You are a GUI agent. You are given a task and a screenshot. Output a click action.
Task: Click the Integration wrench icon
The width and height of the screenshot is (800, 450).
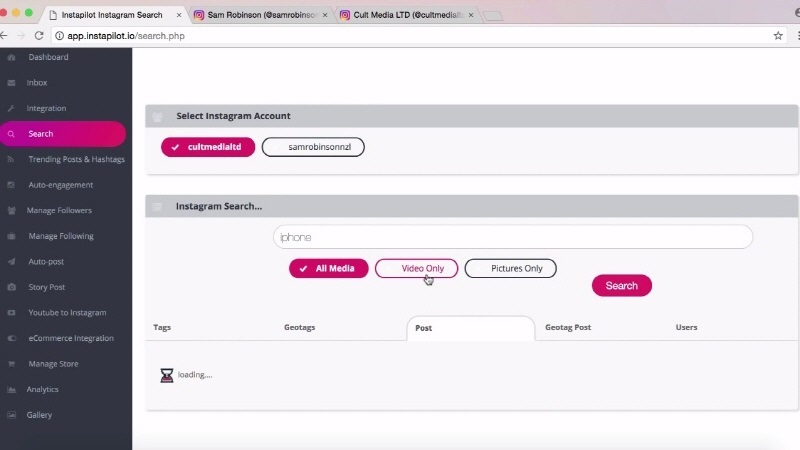[x=11, y=108]
